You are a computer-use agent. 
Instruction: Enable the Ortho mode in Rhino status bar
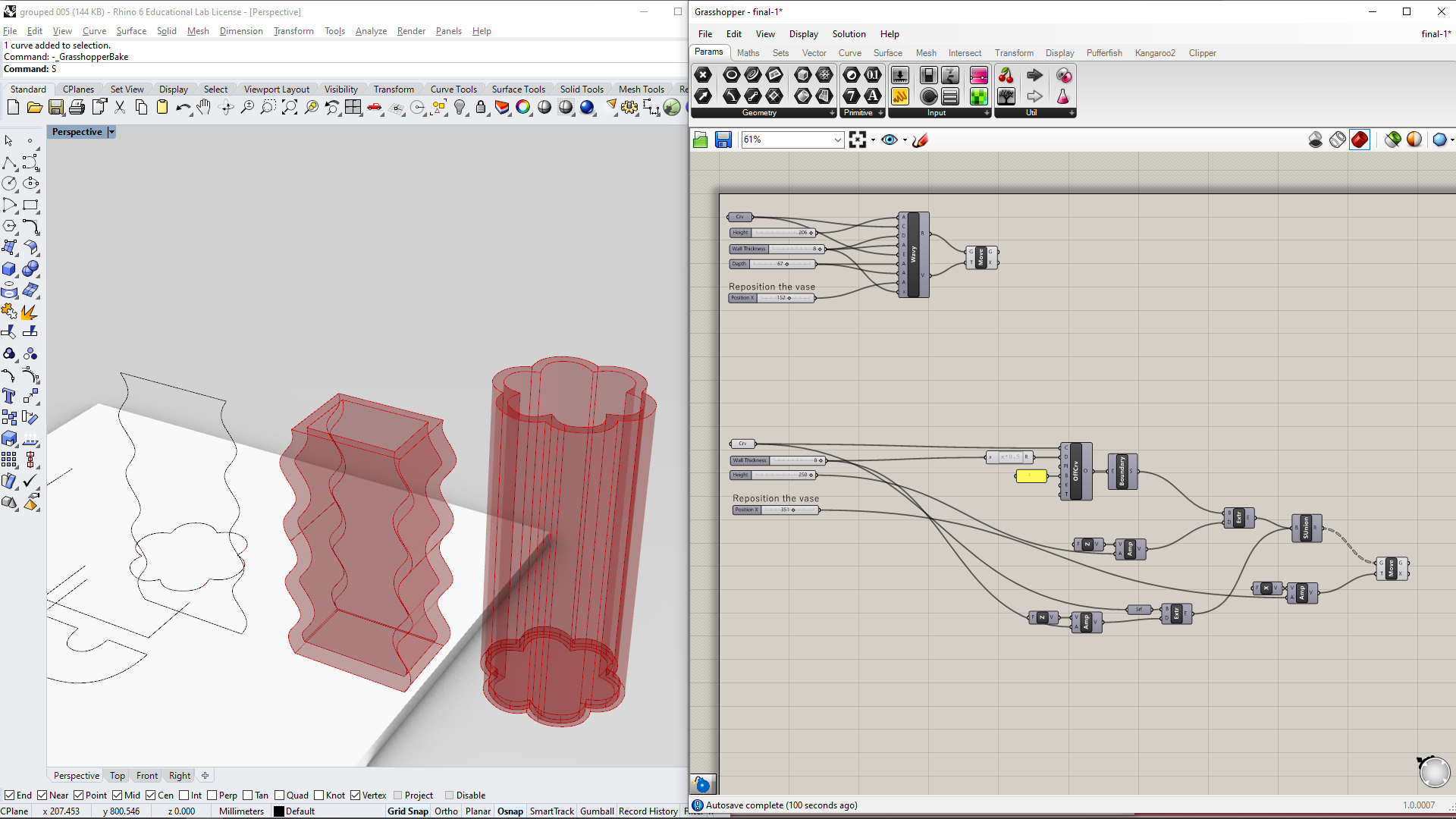(x=446, y=811)
